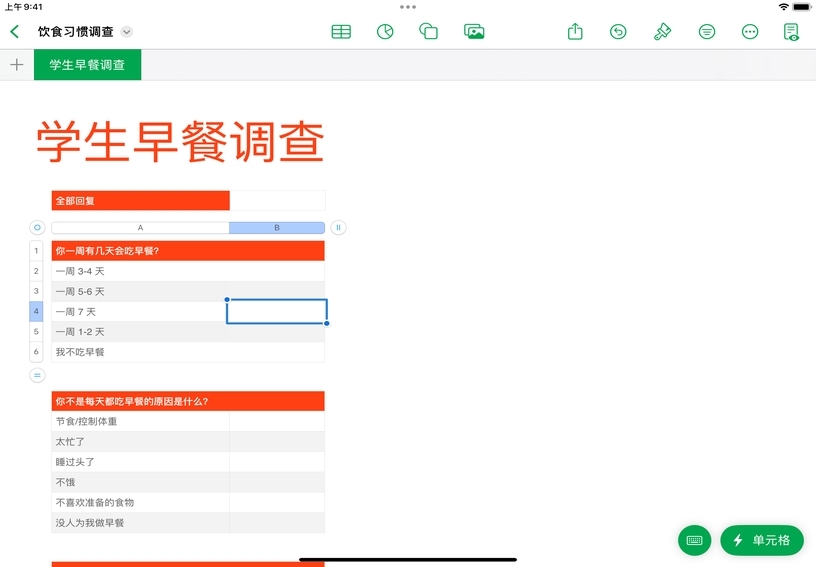Open the insert table menu

341,32
